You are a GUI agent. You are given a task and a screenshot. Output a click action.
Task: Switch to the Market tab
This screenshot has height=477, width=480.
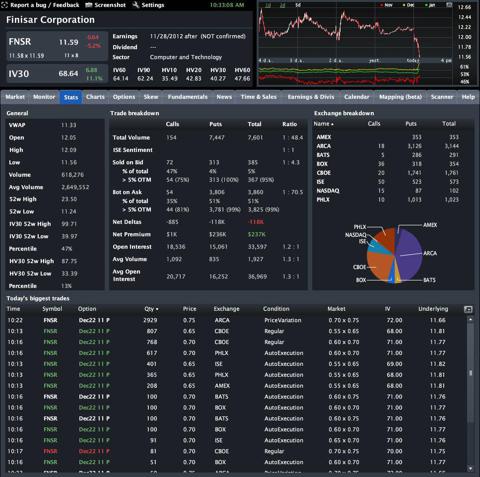pyautogui.click(x=15, y=97)
